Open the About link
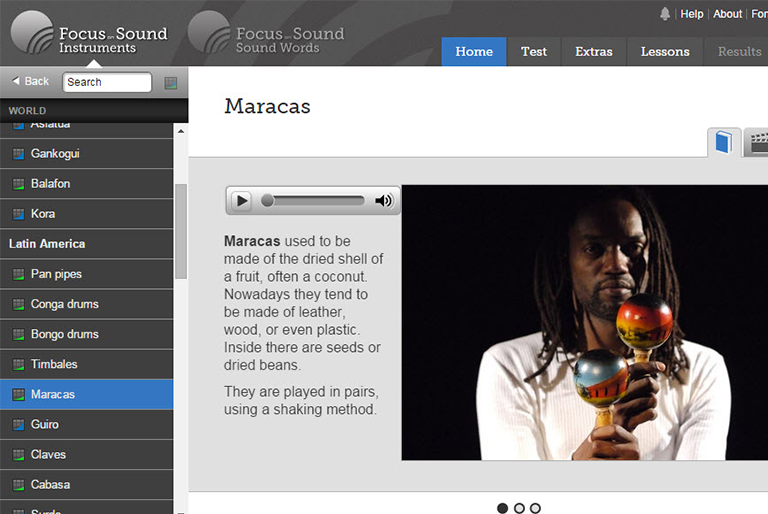 tap(727, 14)
